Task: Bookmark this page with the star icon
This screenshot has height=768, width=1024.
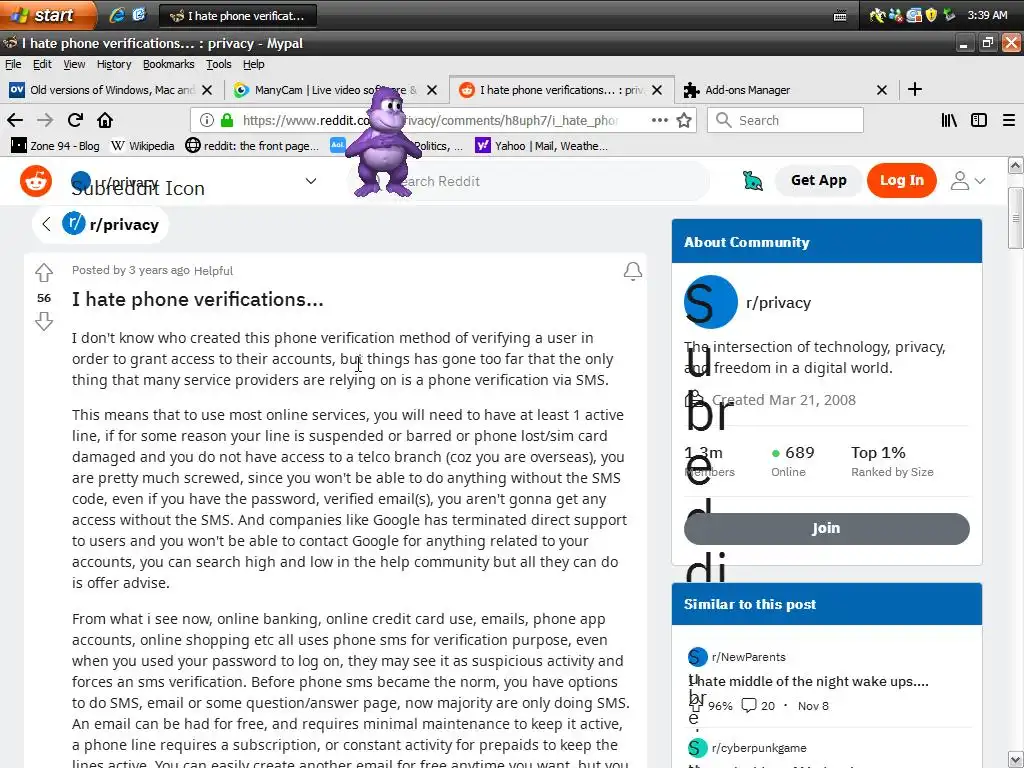Action: 684,120
